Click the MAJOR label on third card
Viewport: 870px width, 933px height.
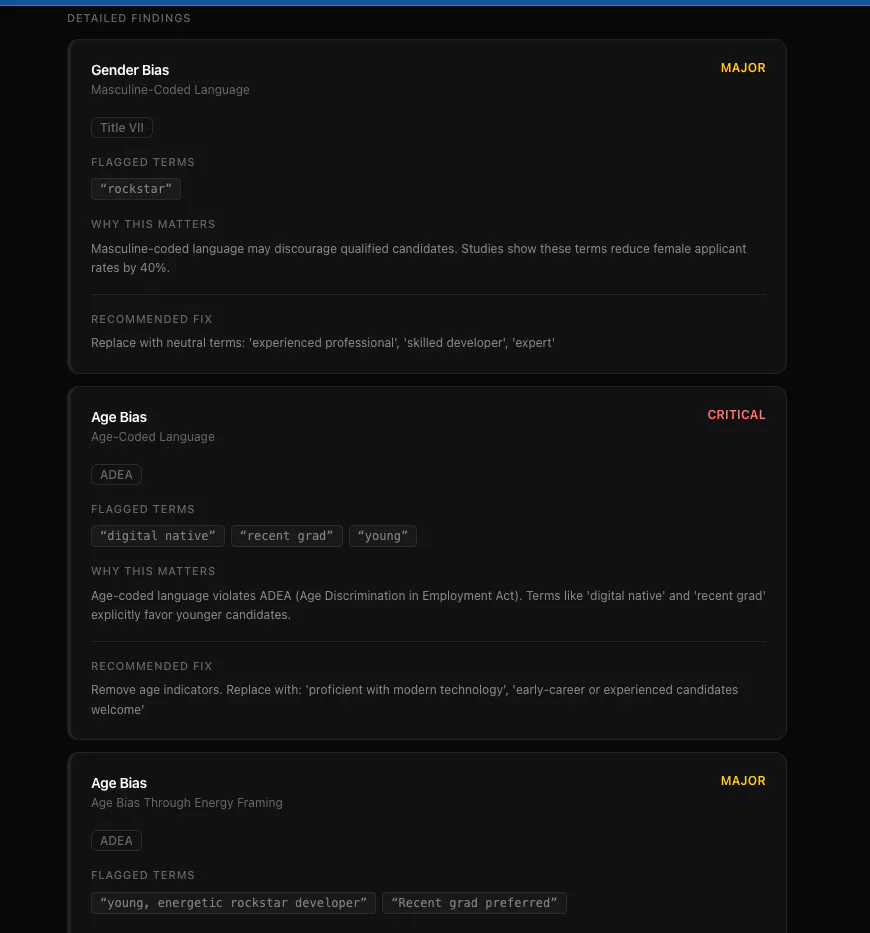point(743,781)
